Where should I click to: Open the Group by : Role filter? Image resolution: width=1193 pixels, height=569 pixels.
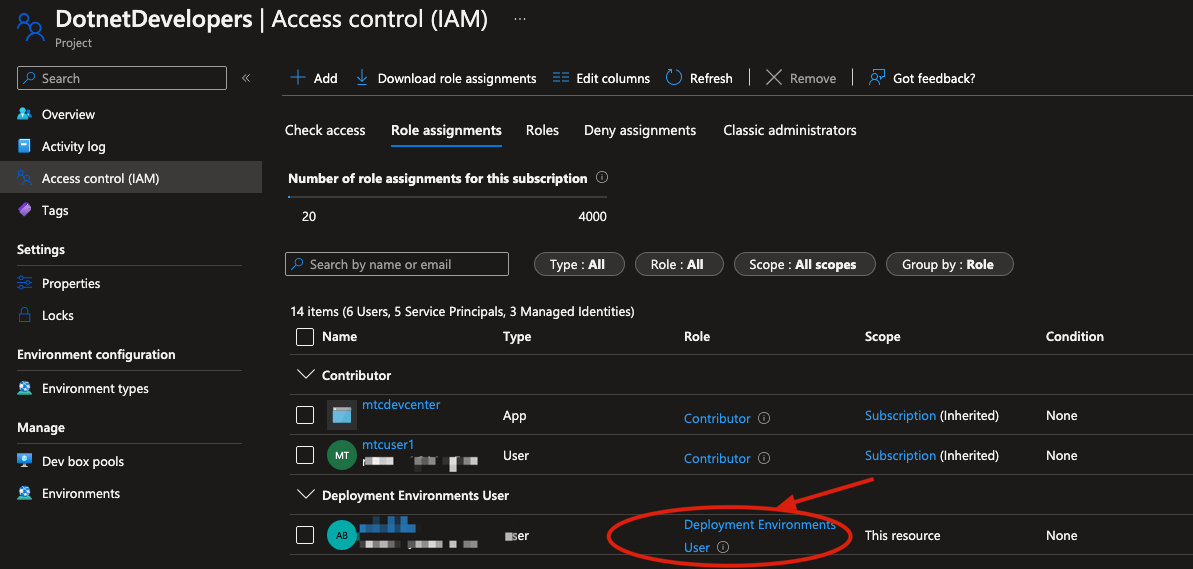[x=949, y=264]
